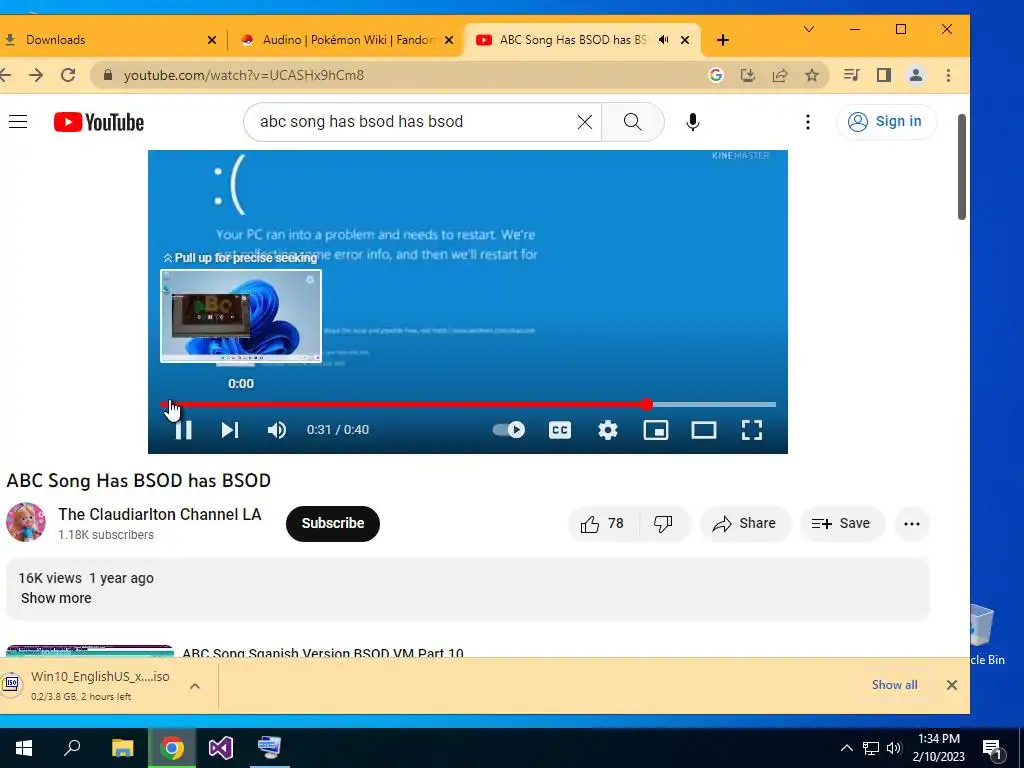Image resolution: width=1024 pixels, height=768 pixels.
Task: Share this page from address bar
Action: [780, 75]
